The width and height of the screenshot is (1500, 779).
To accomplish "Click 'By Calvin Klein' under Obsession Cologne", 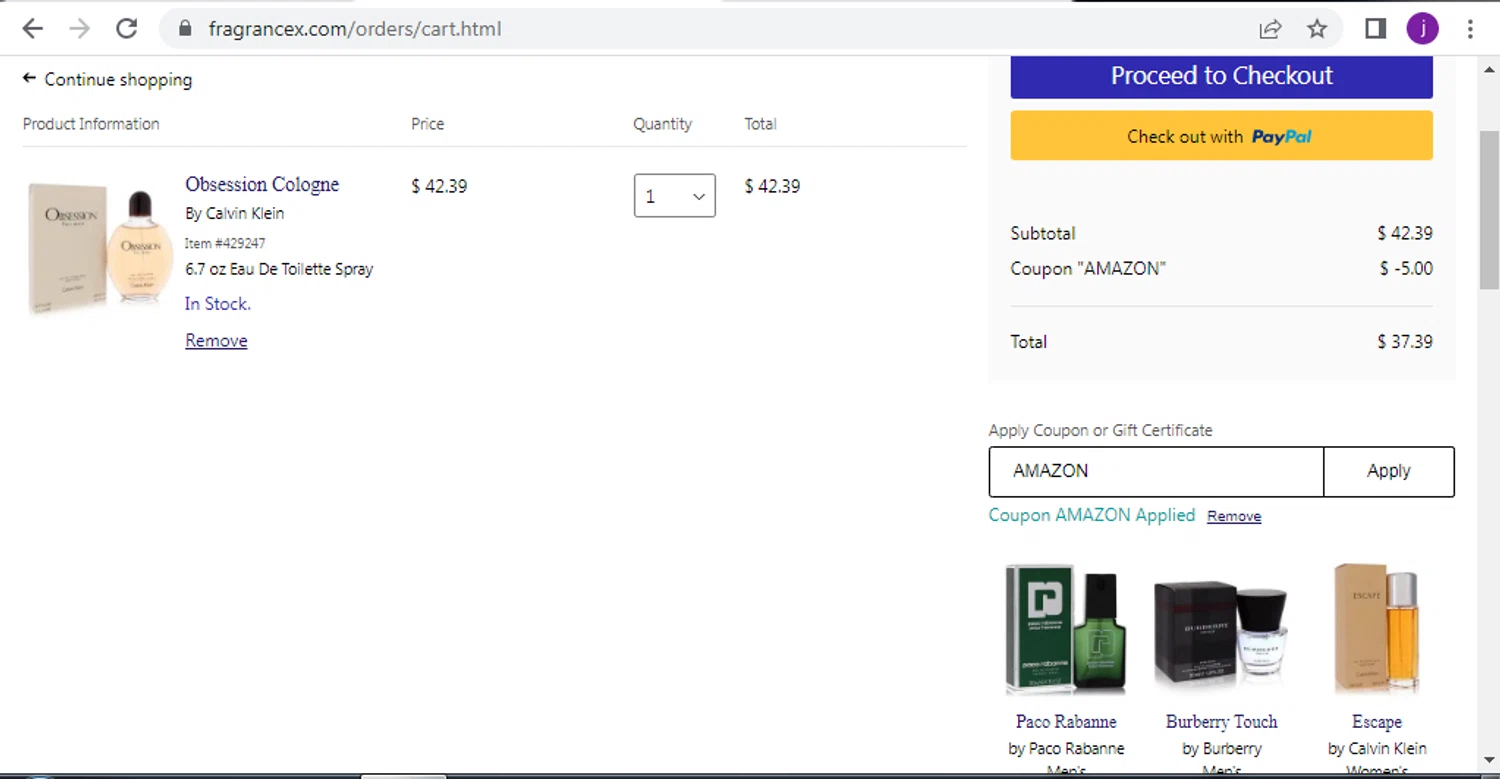I will [235, 213].
